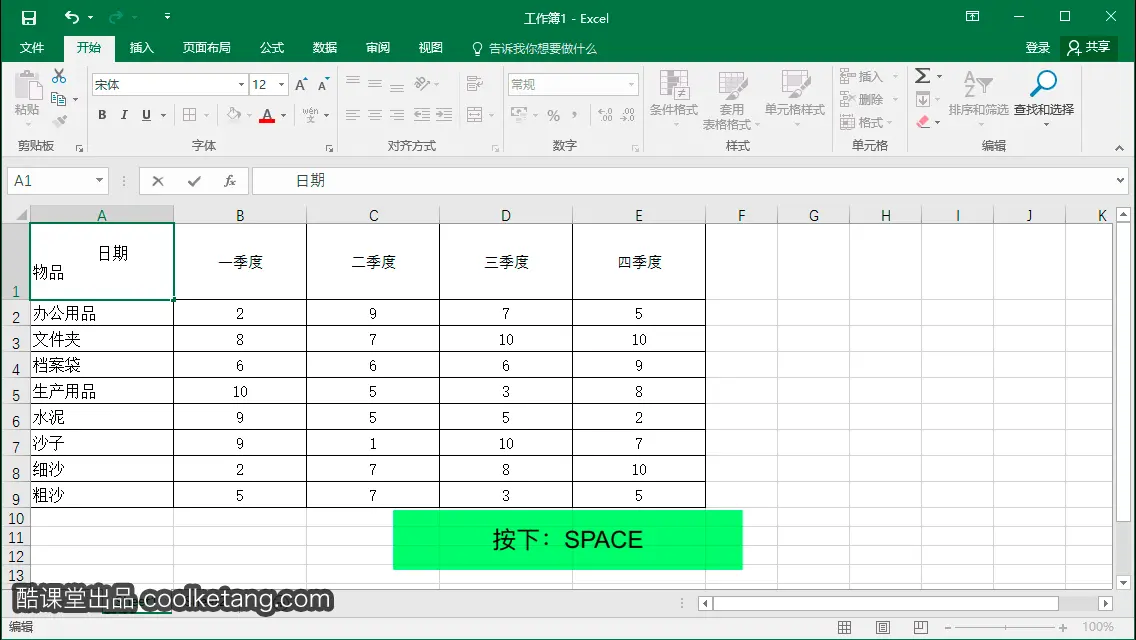Open the 文件 File tab
1136x640 pixels.
point(32,48)
